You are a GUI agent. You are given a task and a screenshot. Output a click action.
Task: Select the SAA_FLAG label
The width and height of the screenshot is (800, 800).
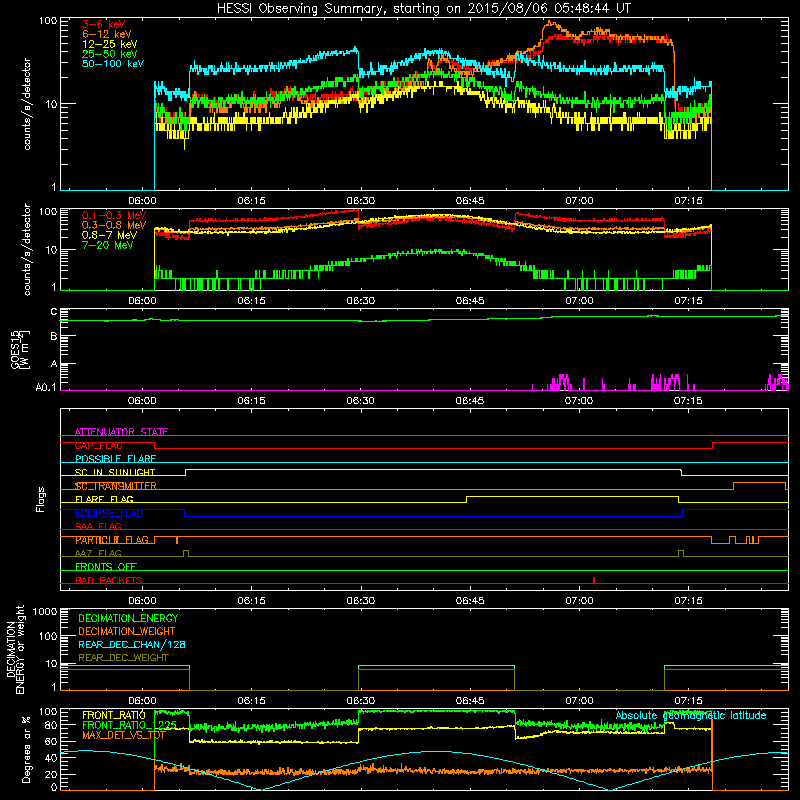tap(98, 527)
